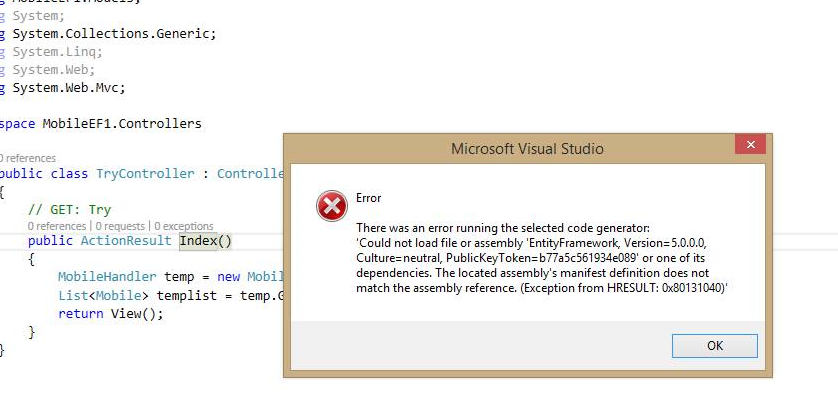Close the Microsoft Visual Studio error dialog
The height and width of the screenshot is (419, 838).
tap(750, 148)
